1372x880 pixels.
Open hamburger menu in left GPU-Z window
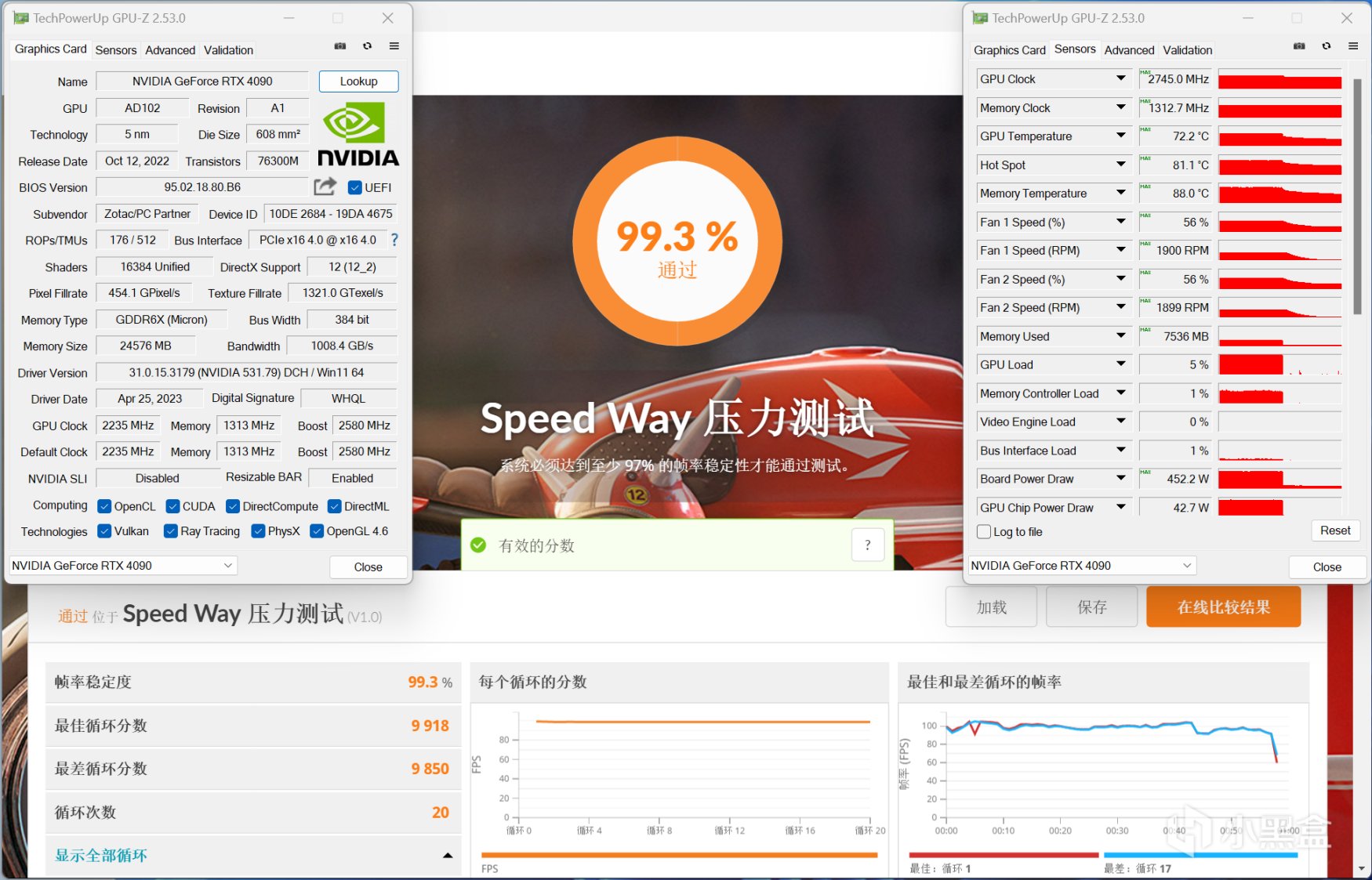[x=394, y=46]
